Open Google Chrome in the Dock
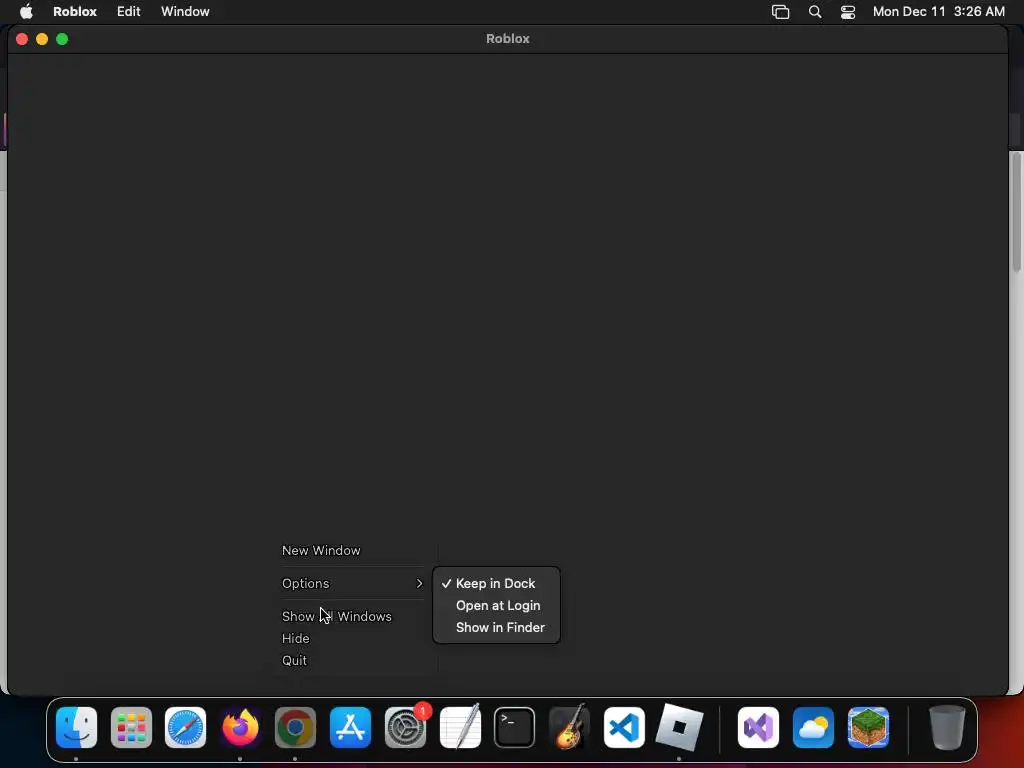This screenshot has height=768, width=1024. click(x=295, y=727)
